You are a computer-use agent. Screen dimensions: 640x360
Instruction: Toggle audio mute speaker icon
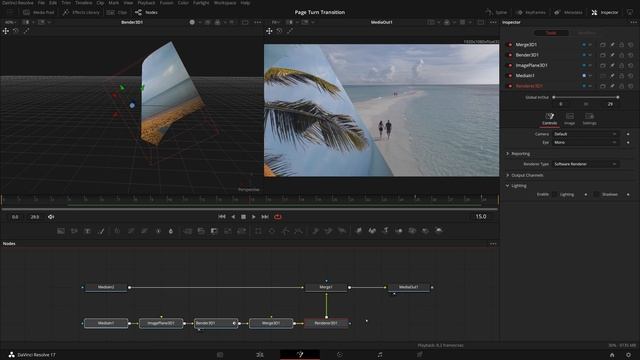tap(51, 217)
